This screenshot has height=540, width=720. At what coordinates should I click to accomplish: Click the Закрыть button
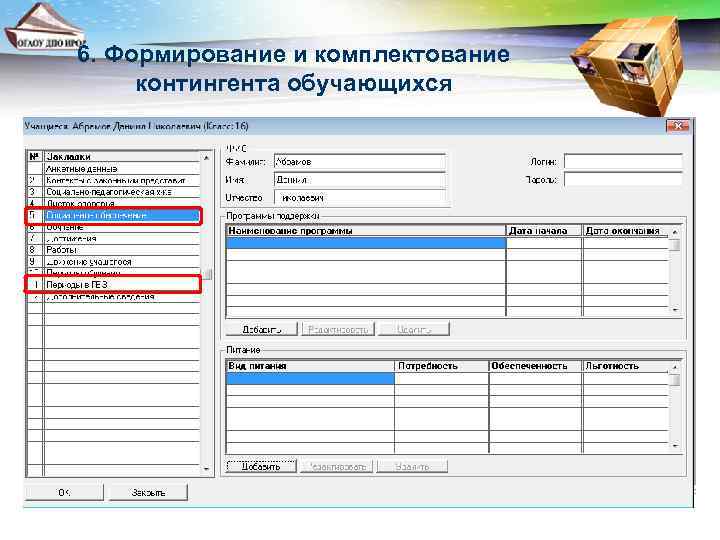[148, 492]
